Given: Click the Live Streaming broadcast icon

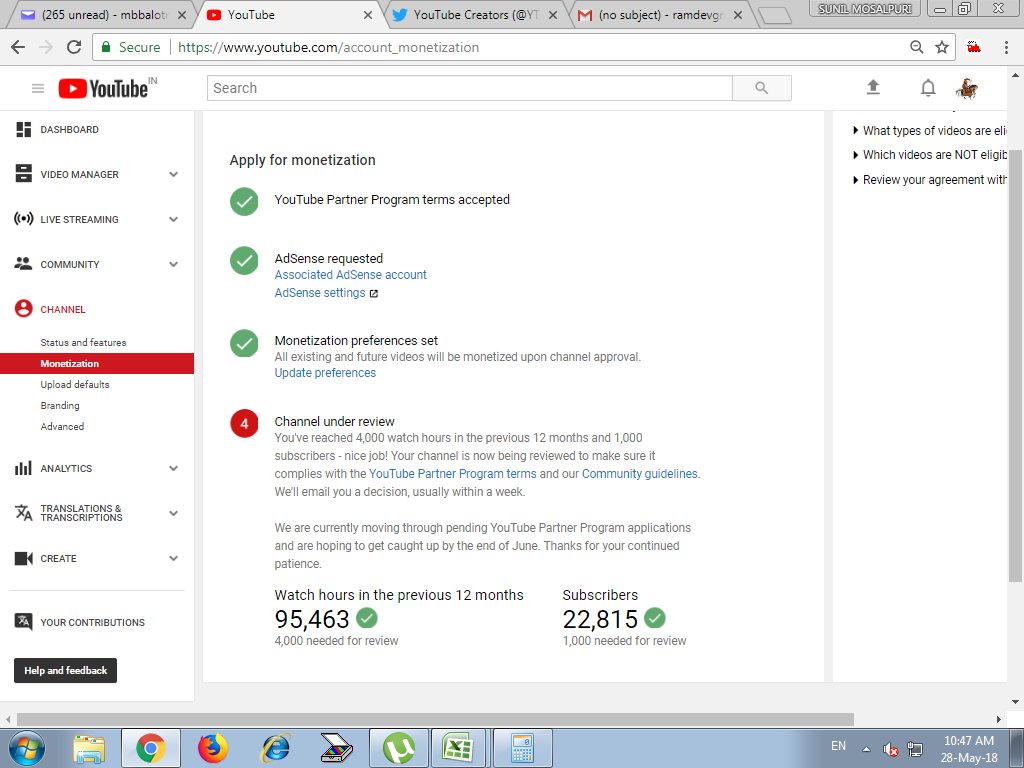Looking at the screenshot, I should [x=24, y=219].
